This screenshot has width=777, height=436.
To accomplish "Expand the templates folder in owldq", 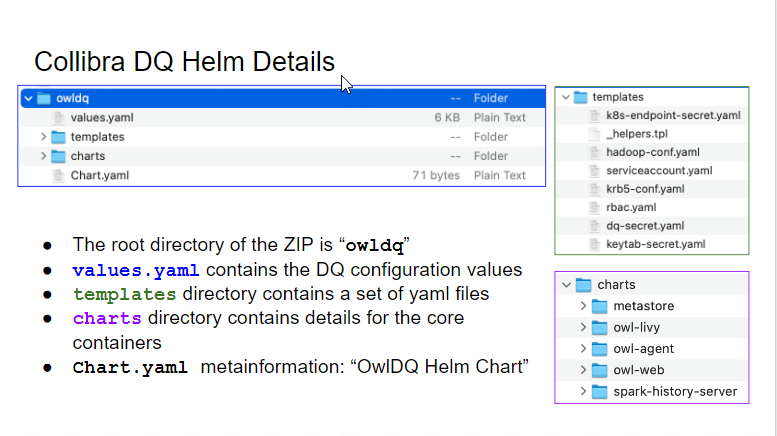I will point(43,137).
